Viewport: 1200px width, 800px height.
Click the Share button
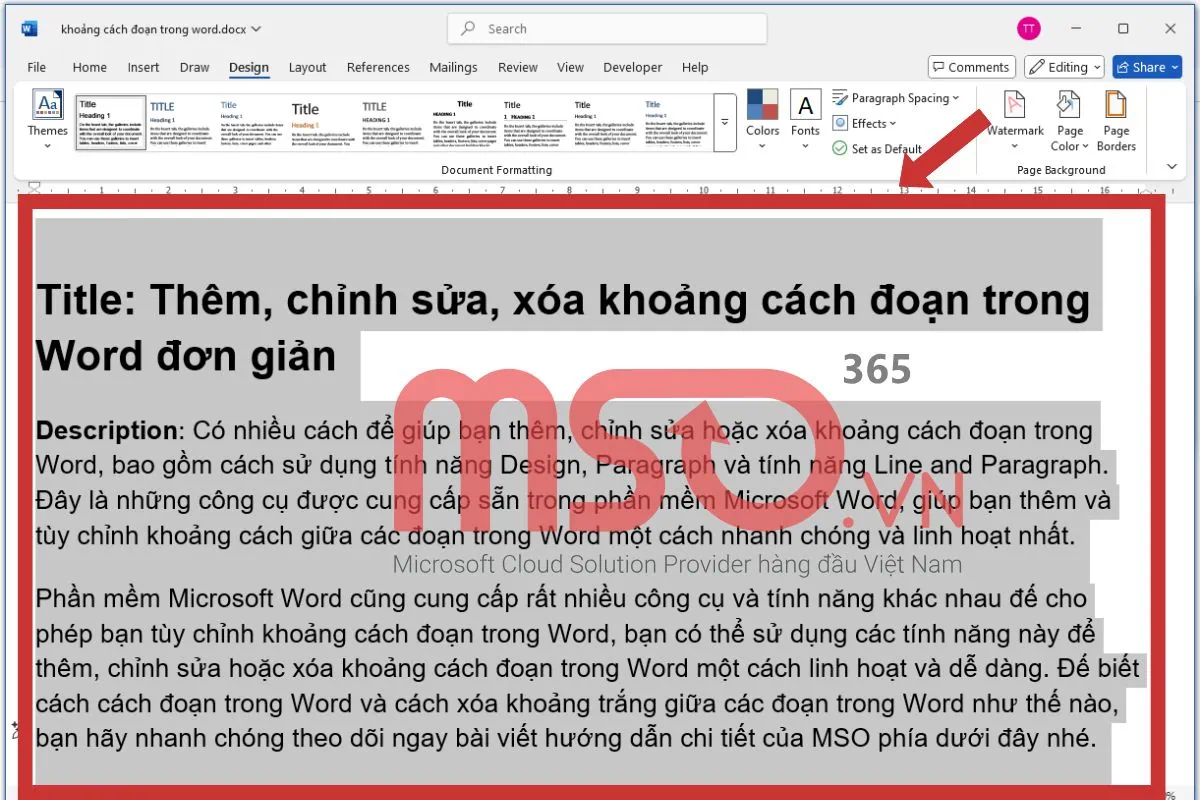1147,67
